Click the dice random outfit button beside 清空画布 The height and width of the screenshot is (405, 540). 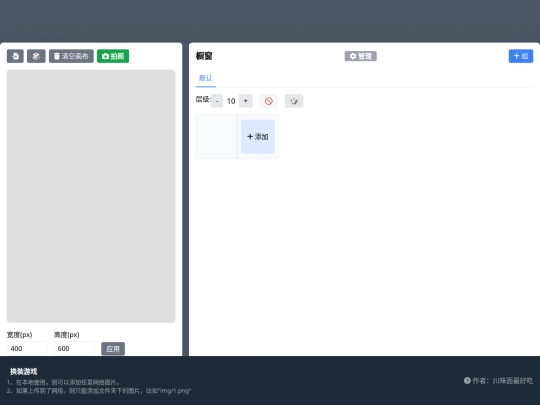click(x=36, y=56)
